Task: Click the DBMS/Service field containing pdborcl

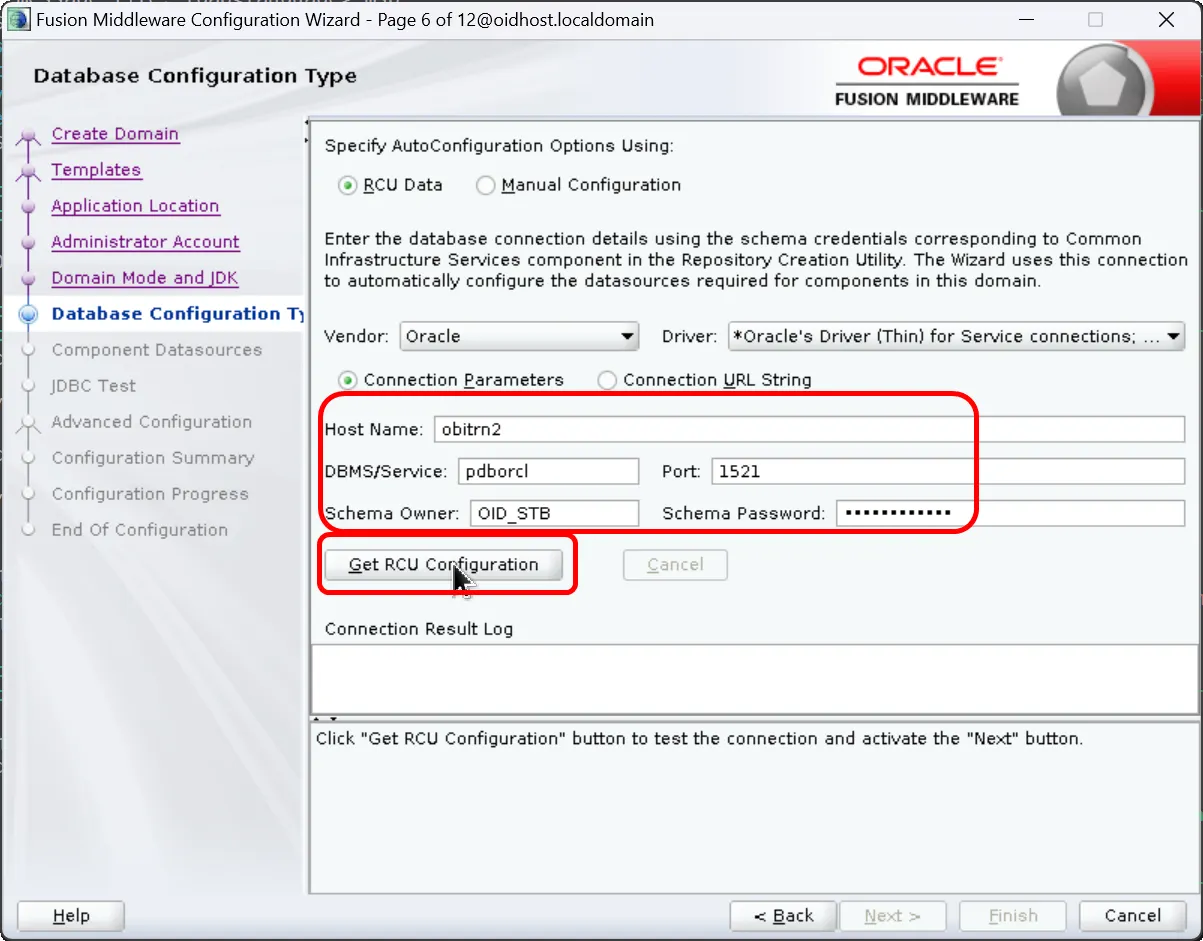Action: click(548, 471)
